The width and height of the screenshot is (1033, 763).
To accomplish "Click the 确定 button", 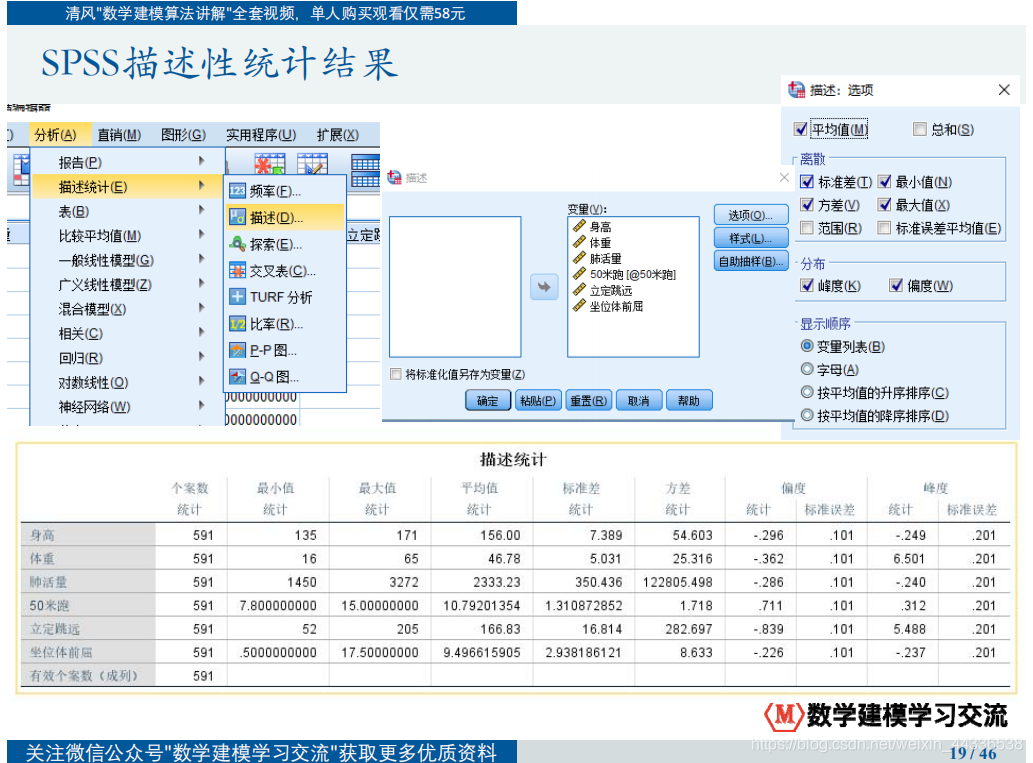I will coord(488,400).
